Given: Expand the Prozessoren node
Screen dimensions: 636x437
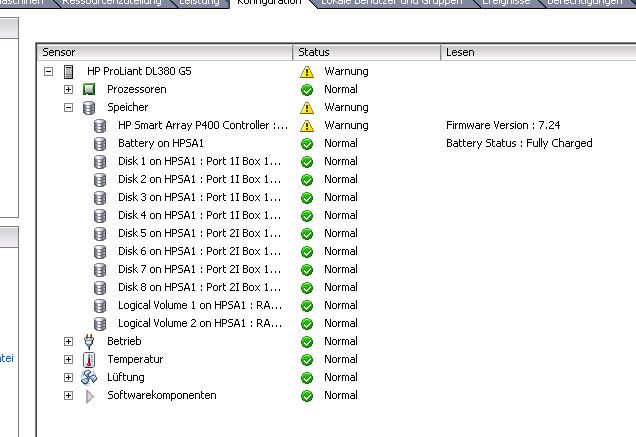Looking at the screenshot, I should click(69, 90).
